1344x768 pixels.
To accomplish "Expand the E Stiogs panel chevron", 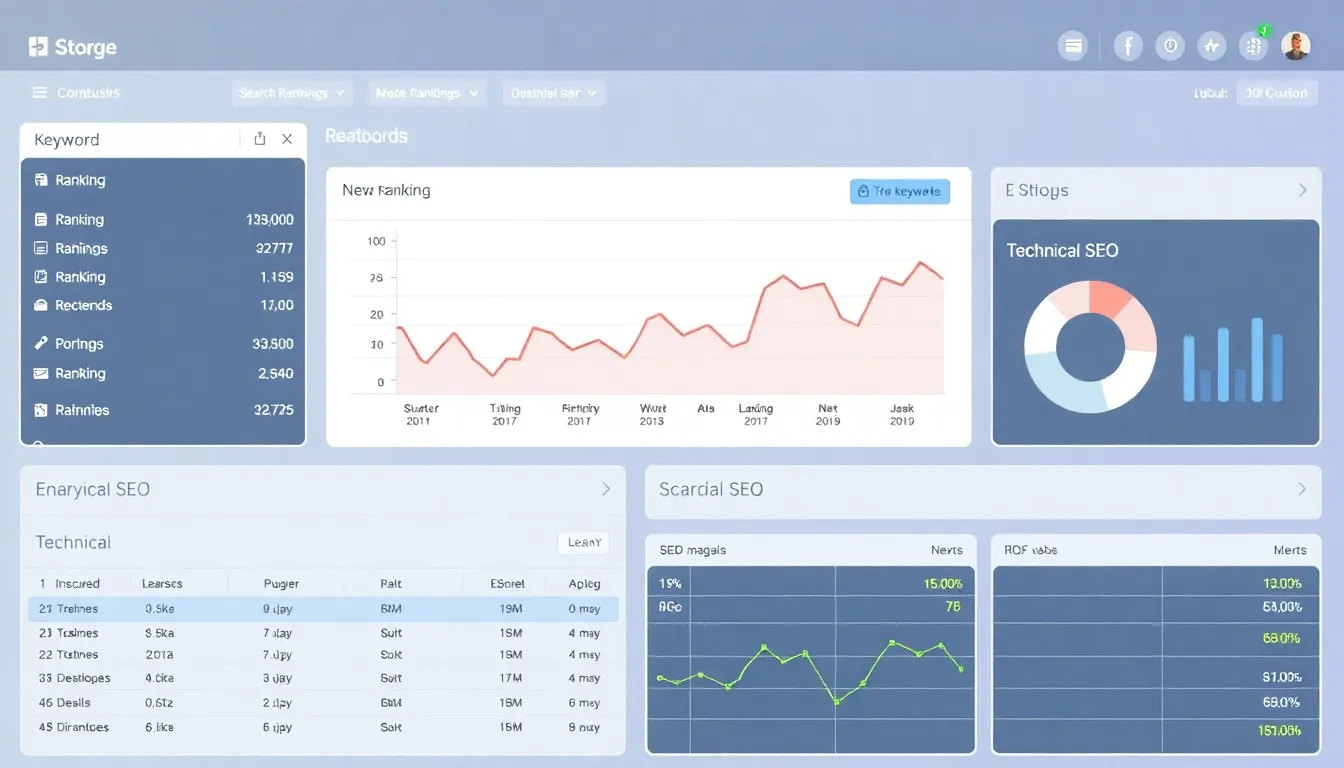I will coord(1302,190).
